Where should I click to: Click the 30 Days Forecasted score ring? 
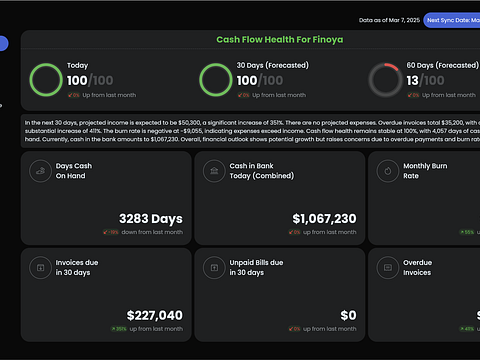coord(216,80)
